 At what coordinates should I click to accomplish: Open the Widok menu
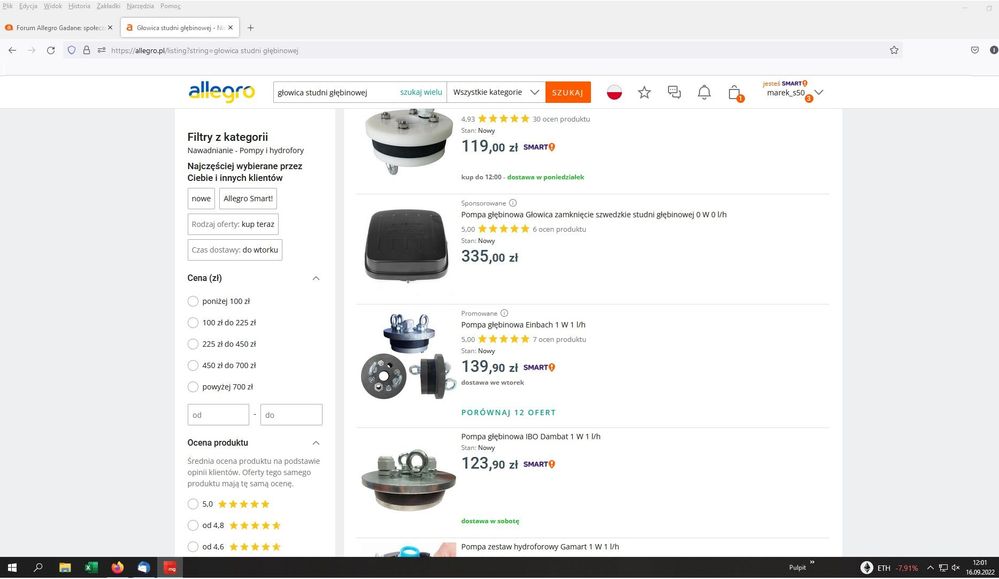pyautogui.click(x=53, y=6)
